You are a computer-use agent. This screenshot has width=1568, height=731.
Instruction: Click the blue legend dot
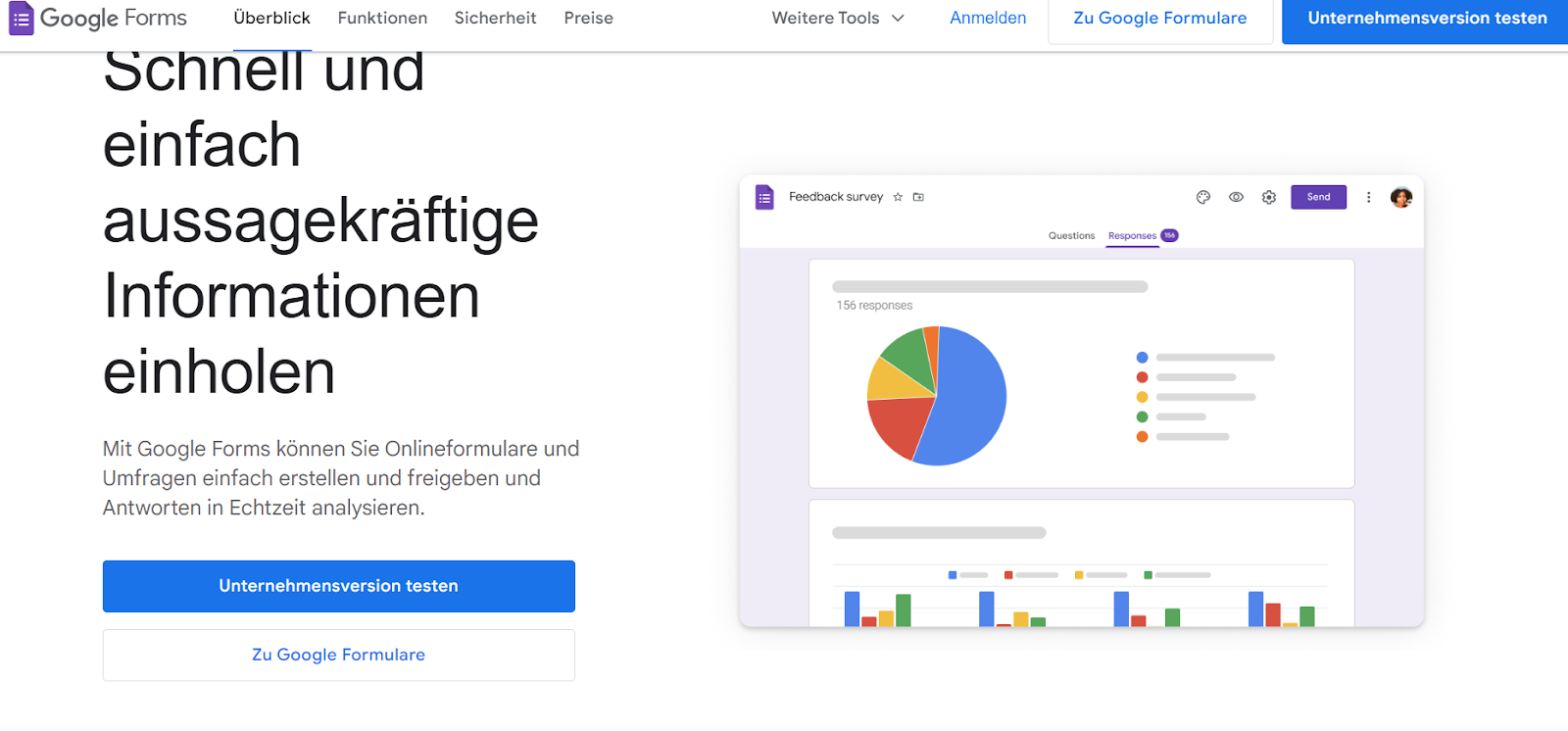pos(1142,358)
